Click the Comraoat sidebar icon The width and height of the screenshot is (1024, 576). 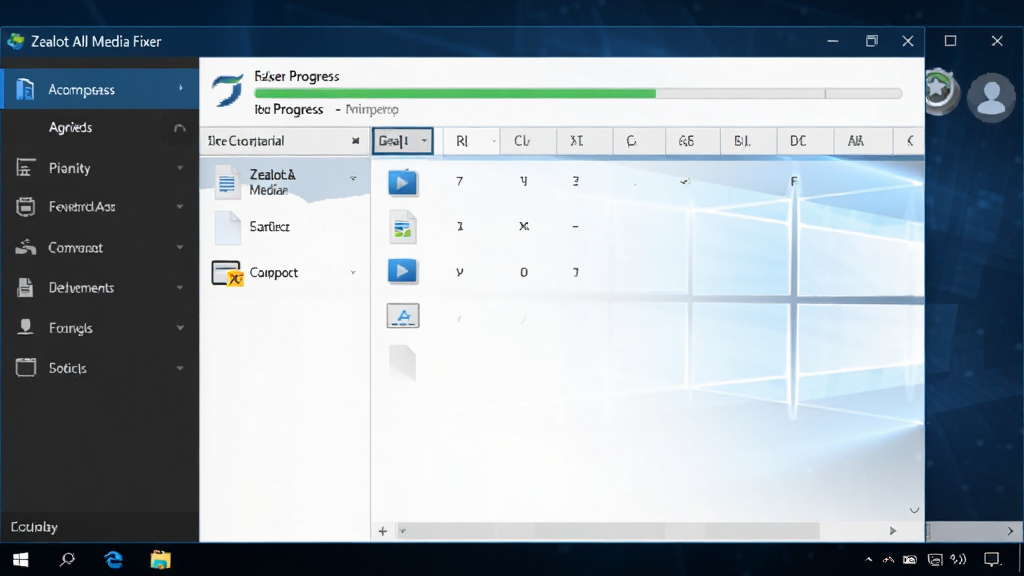point(25,248)
